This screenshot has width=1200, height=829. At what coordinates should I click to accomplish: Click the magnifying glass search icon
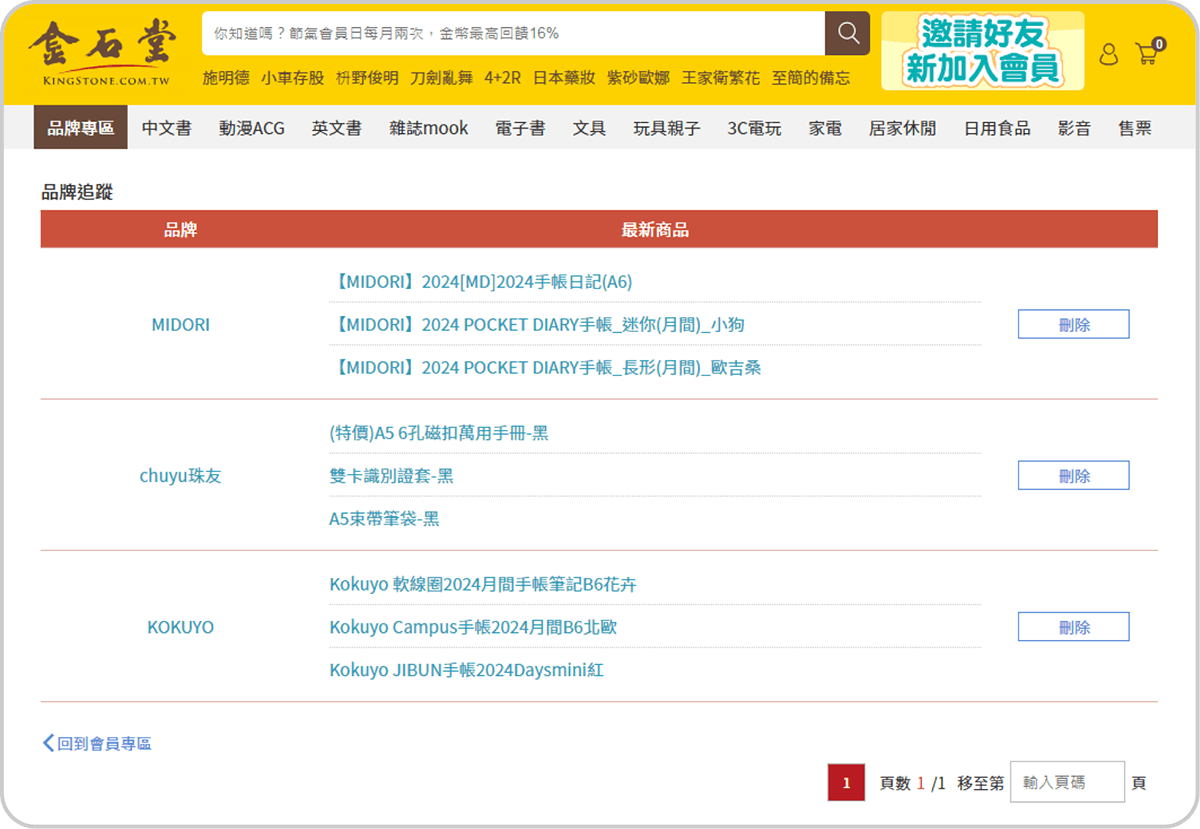(x=847, y=34)
